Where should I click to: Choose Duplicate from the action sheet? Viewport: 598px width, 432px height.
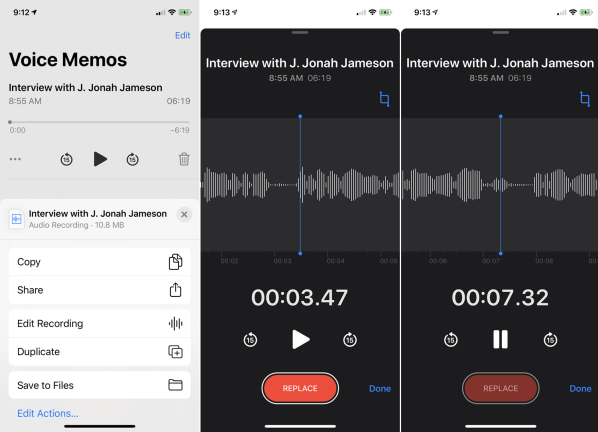100,352
